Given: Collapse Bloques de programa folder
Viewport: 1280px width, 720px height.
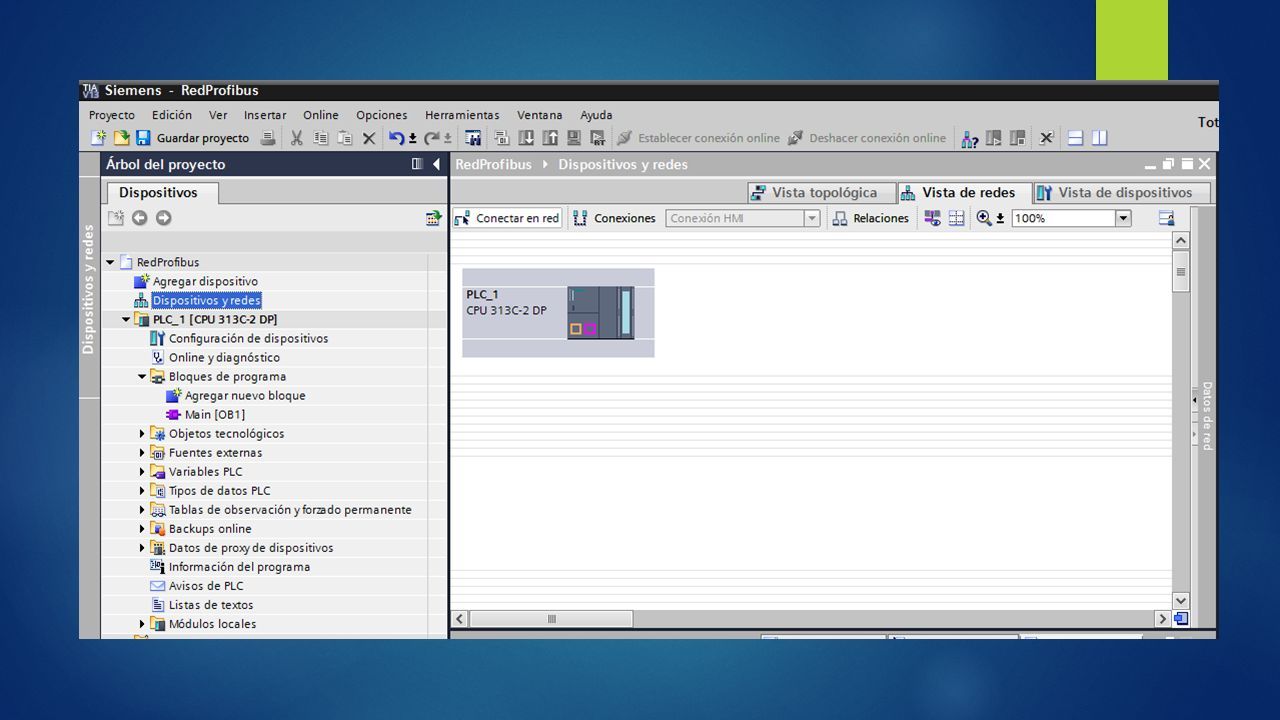Looking at the screenshot, I should [x=142, y=377].
